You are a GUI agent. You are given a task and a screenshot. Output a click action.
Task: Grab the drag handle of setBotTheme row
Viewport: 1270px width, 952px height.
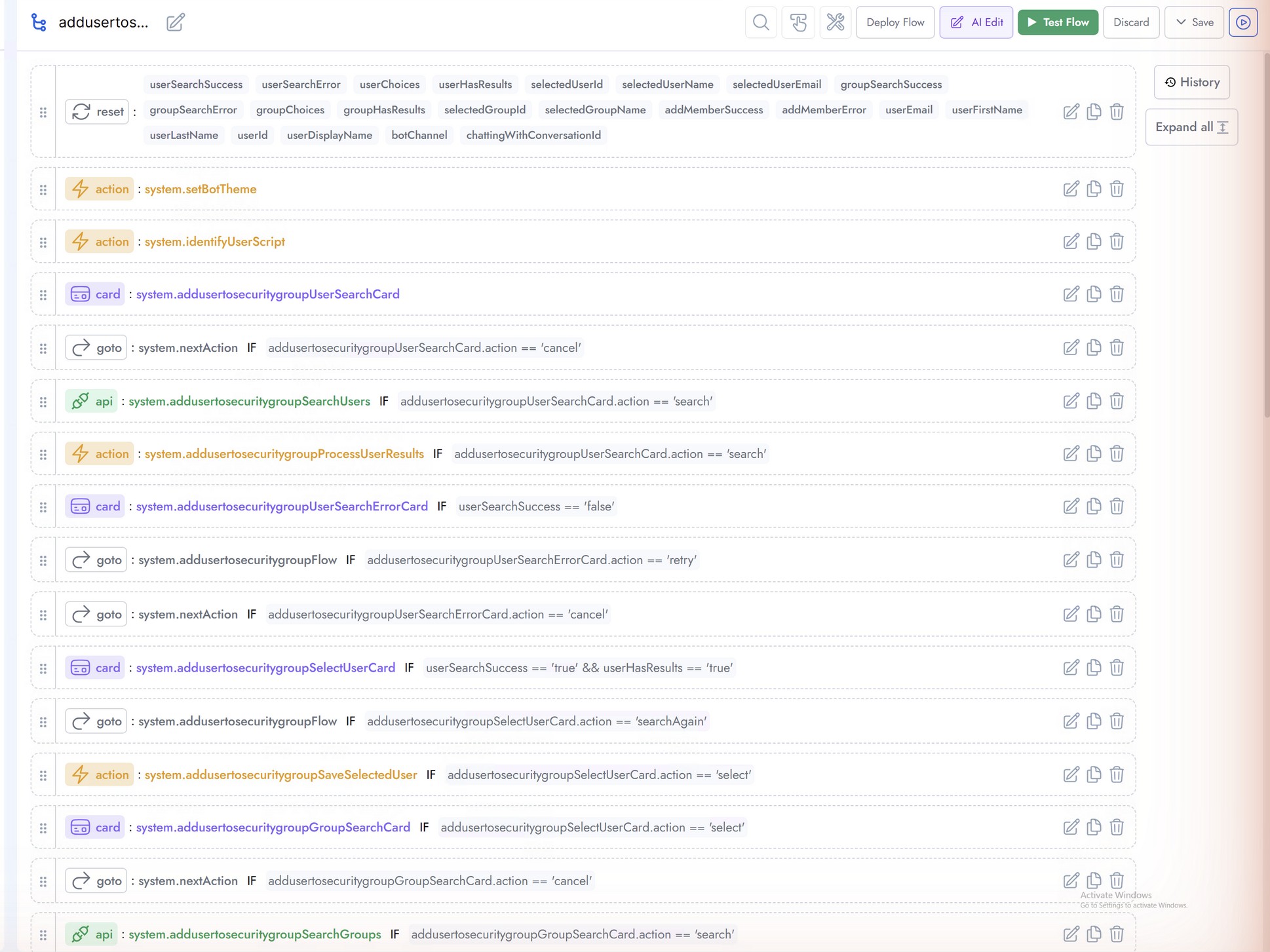pyautogui.click(x=43, y=189)
